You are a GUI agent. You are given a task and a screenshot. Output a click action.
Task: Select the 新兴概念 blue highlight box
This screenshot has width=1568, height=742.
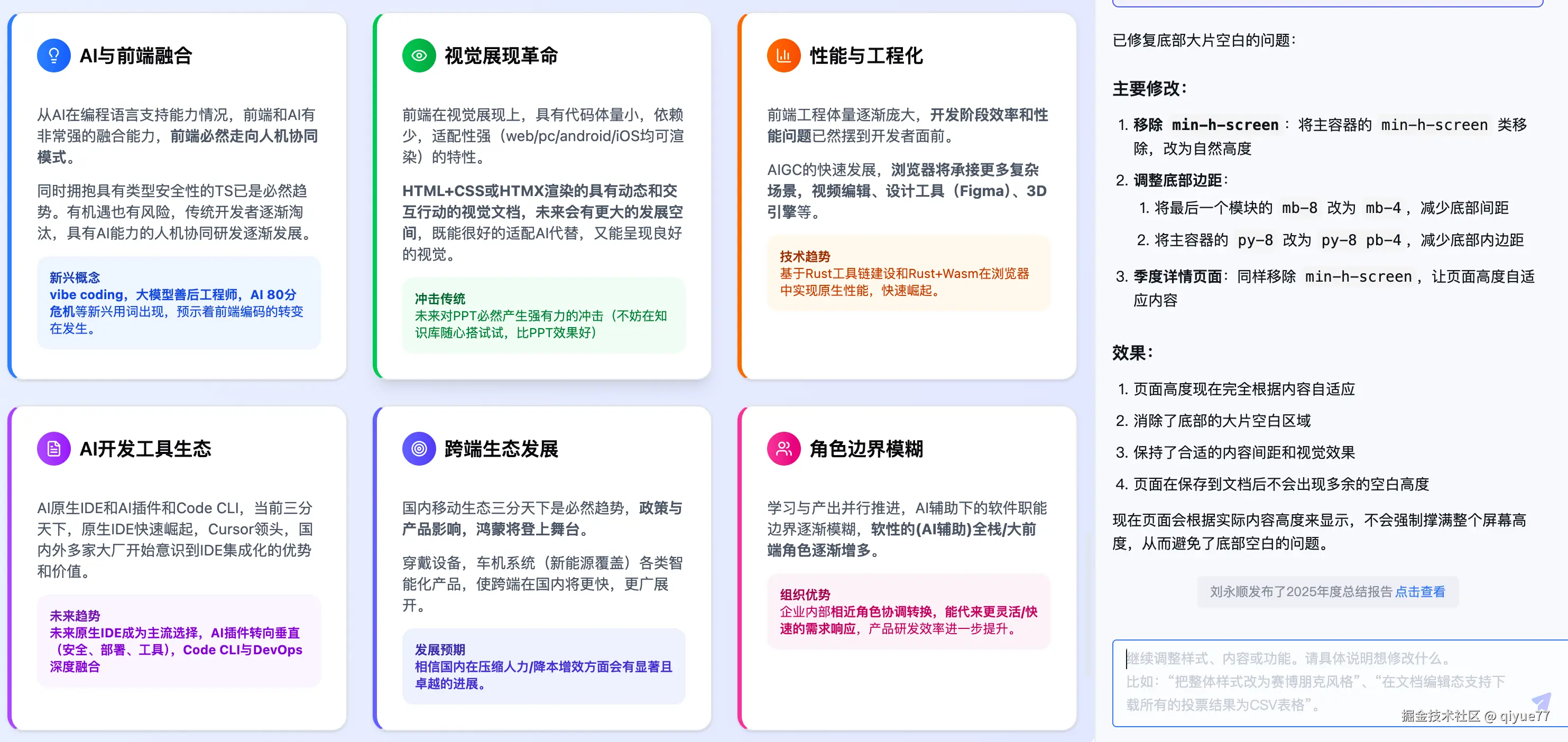click(178, 302)
